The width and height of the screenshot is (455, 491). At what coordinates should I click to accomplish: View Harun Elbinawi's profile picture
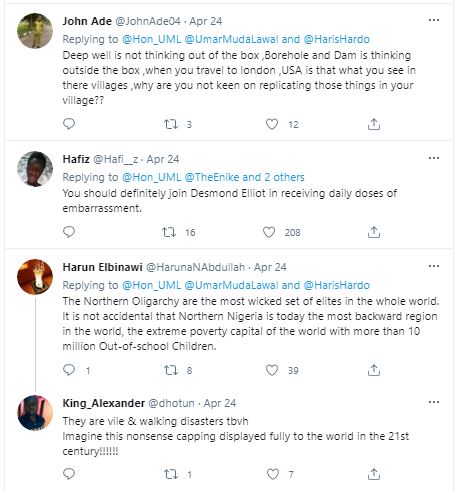tap(35, 277)
